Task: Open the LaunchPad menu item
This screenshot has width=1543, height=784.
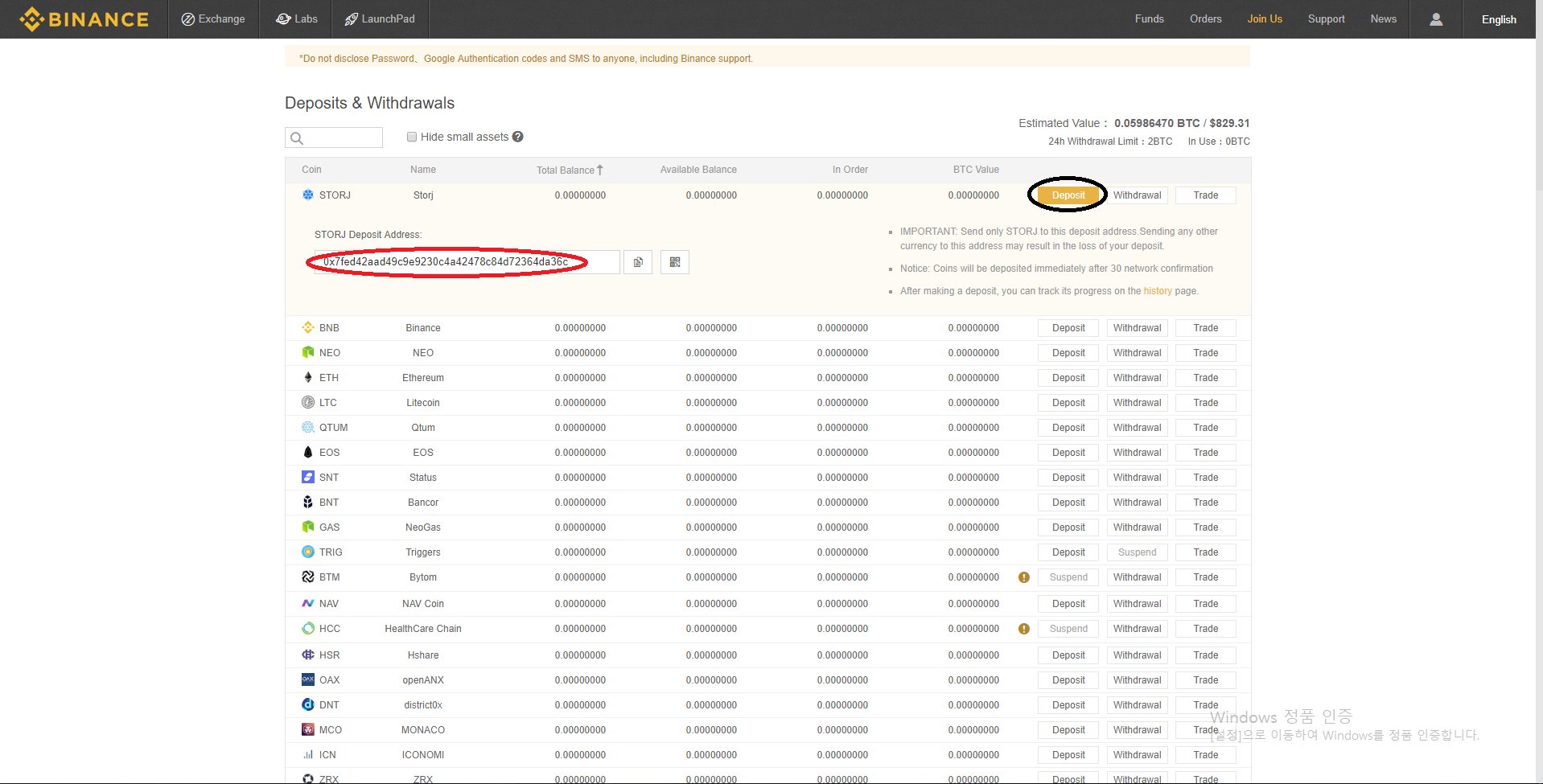Action: coord(380,19)
